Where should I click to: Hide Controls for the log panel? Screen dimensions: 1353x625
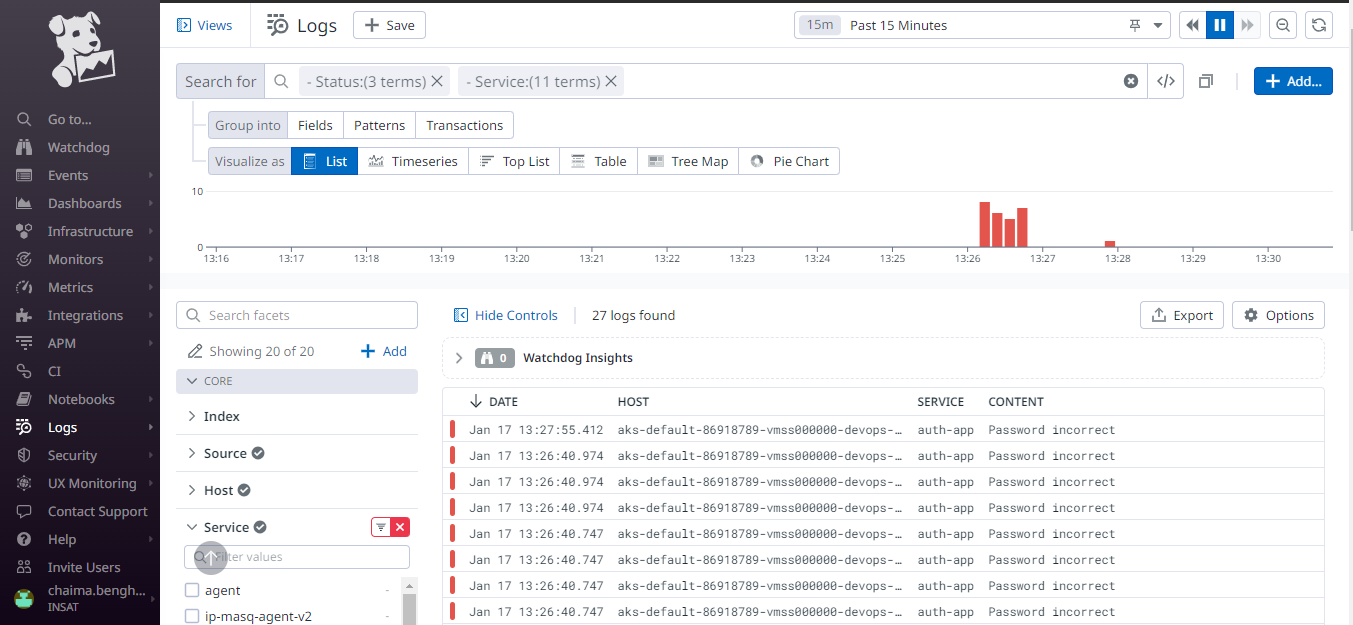506,315
